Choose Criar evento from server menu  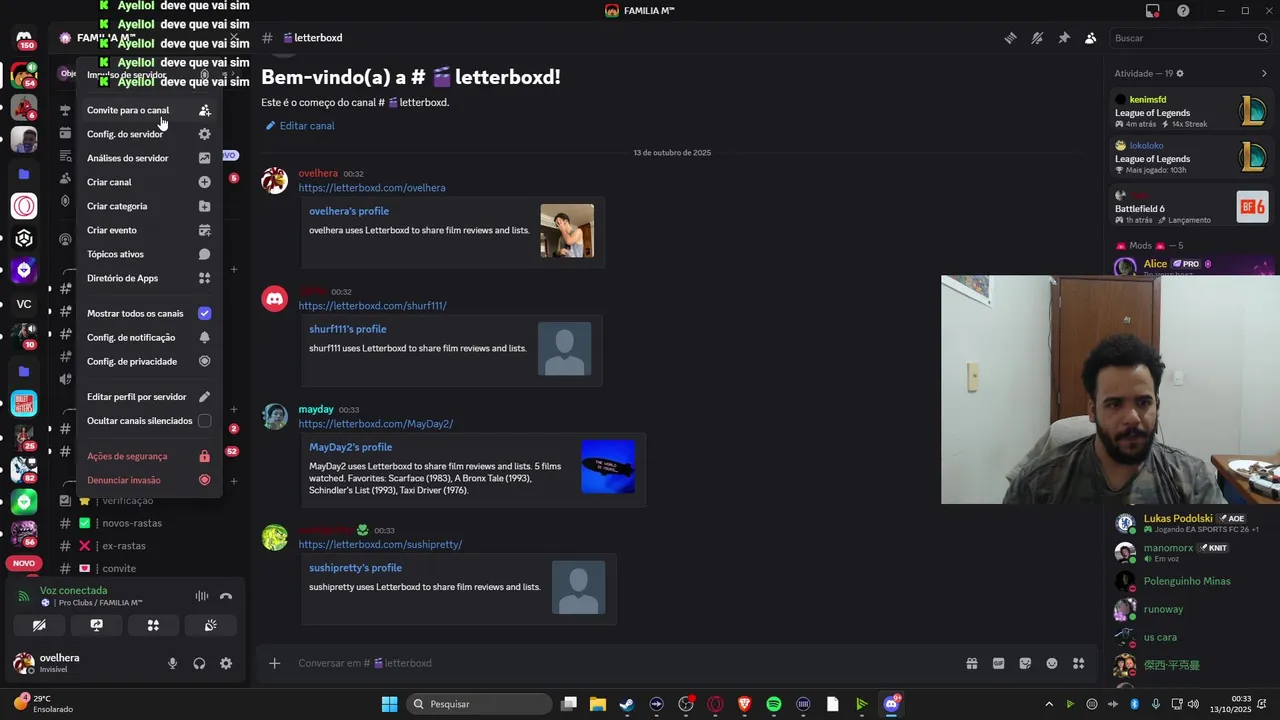(x=148, y=230)
